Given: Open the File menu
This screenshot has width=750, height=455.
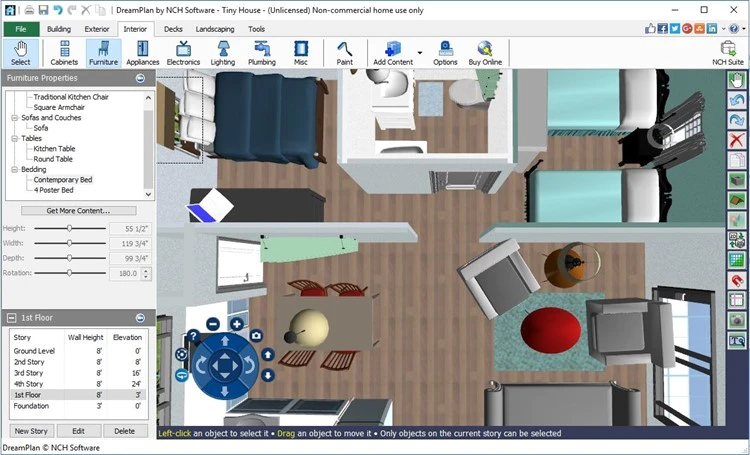Looking at the screenshot, I should click(21, 29).
